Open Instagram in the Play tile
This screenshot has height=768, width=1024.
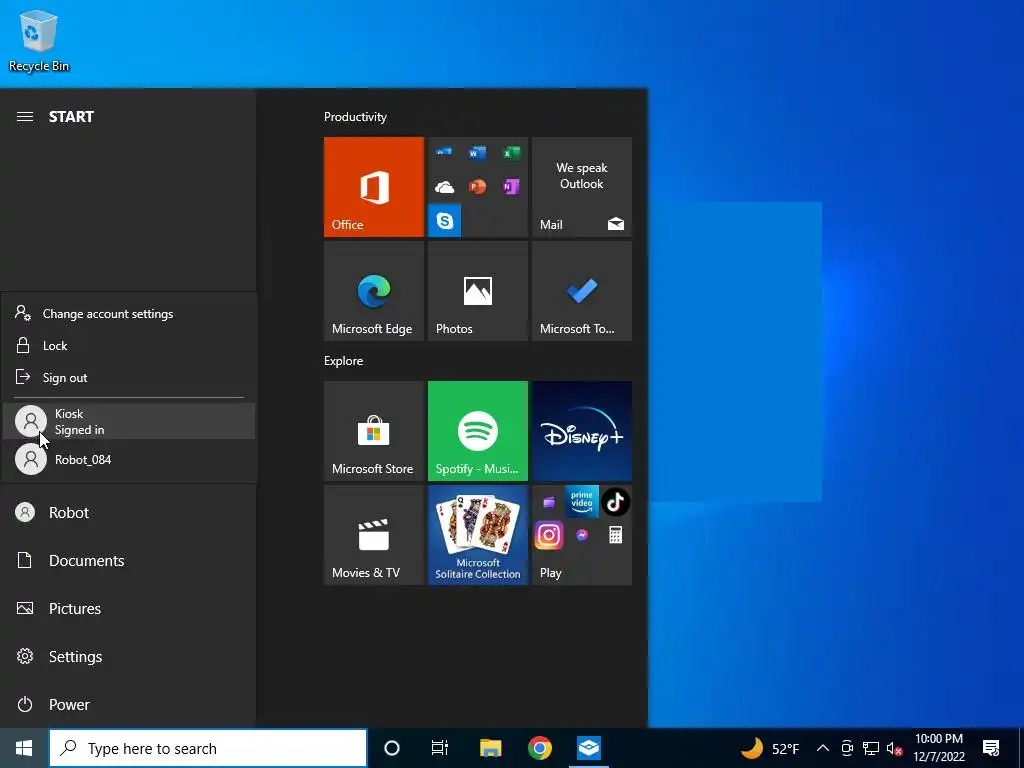point(549,536)
